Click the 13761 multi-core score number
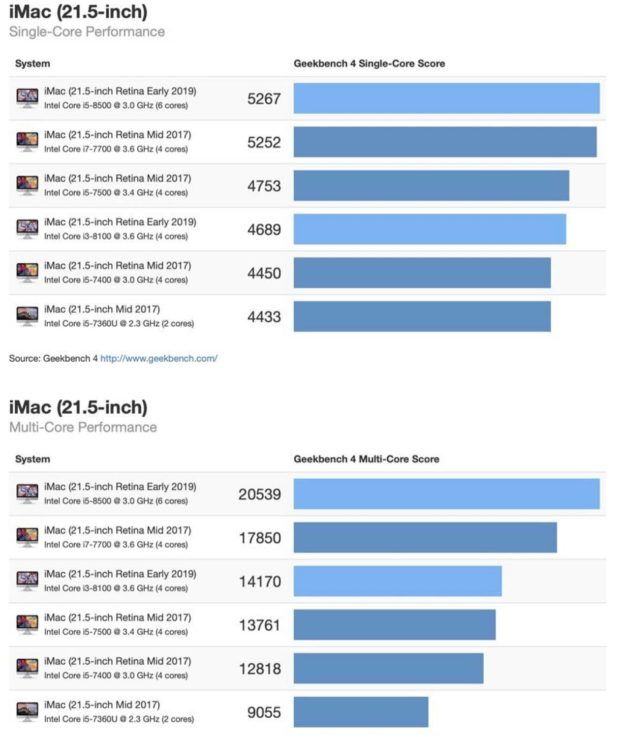Image resolution: width=620 pixels, height=740 pixels. (260, 625)
